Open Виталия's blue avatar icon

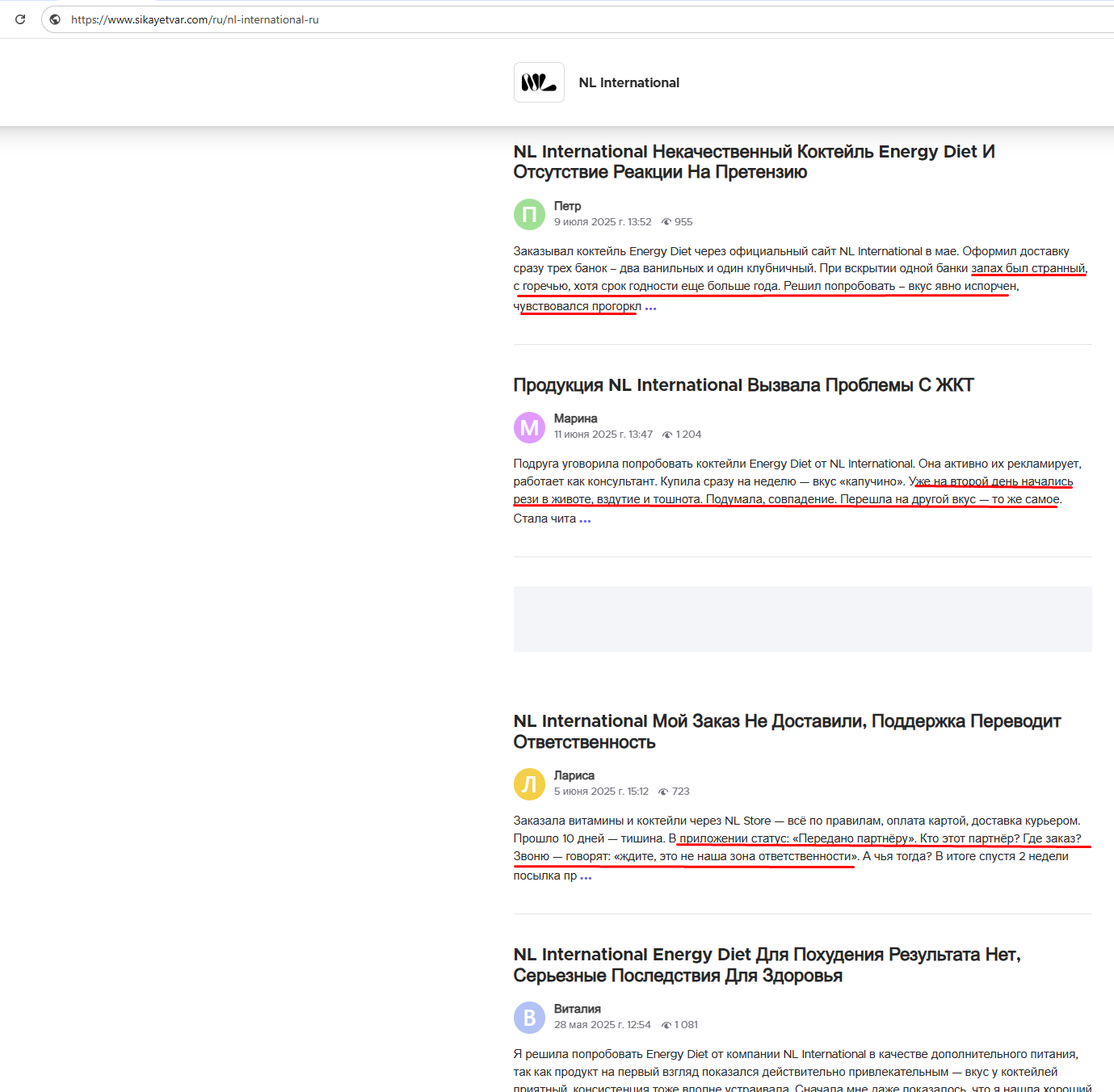coord(529,1018)
